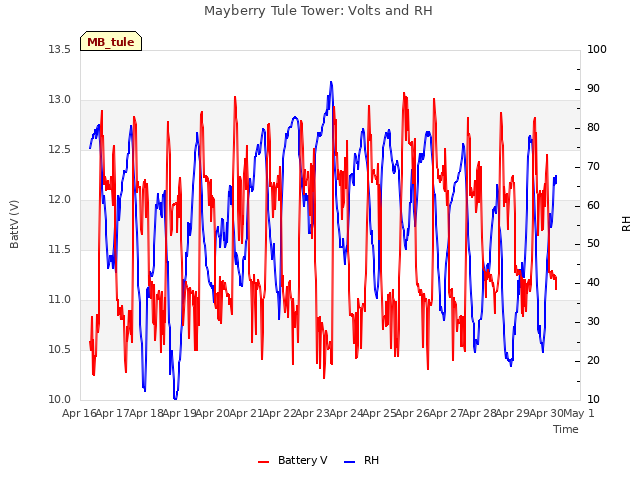Click the red Battery V legend swatch
Screen dimensions: 640x480
point(264,462)
